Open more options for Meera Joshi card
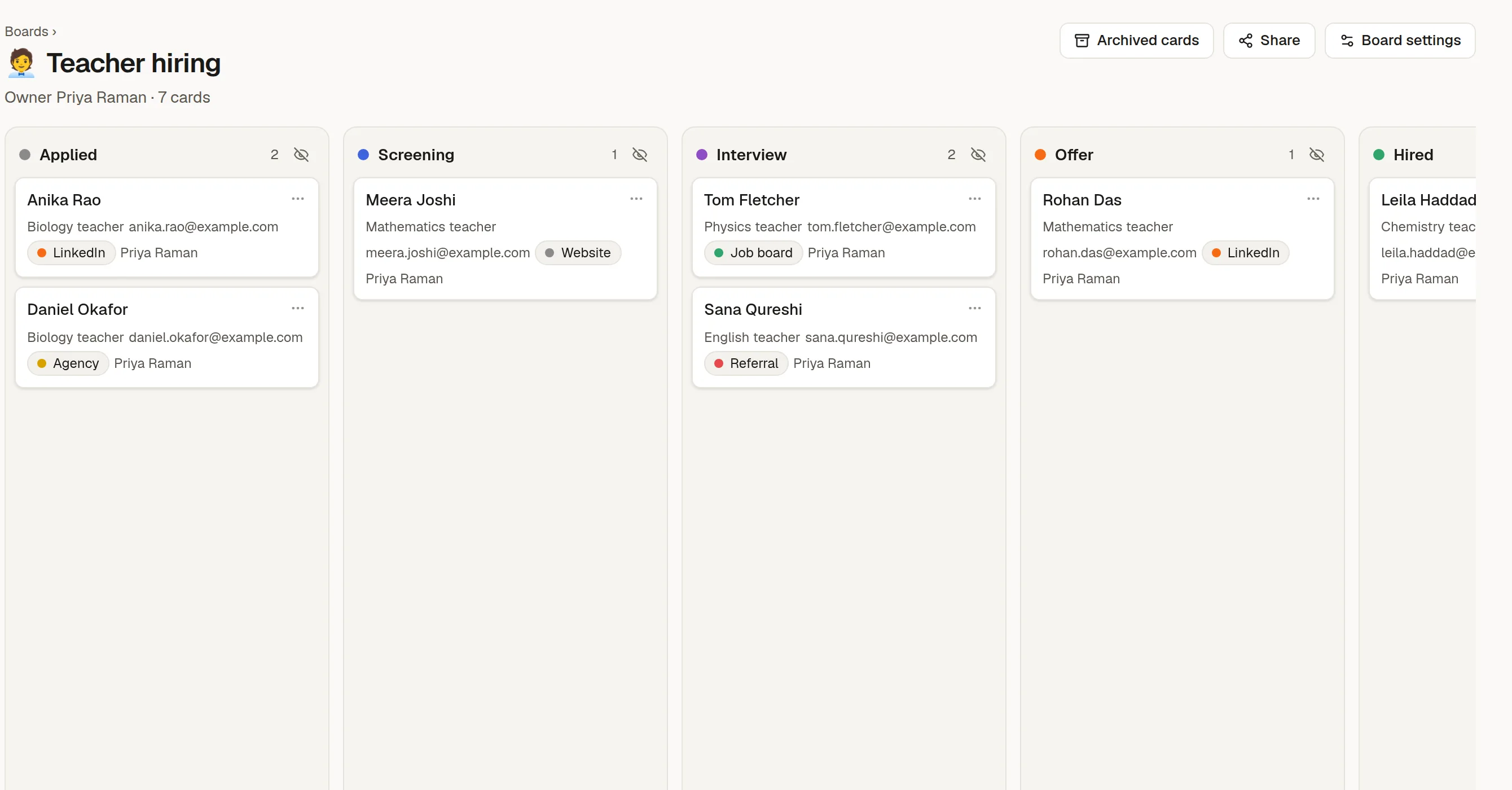This screenshot has width=1512, height=790. coord(637,199)
